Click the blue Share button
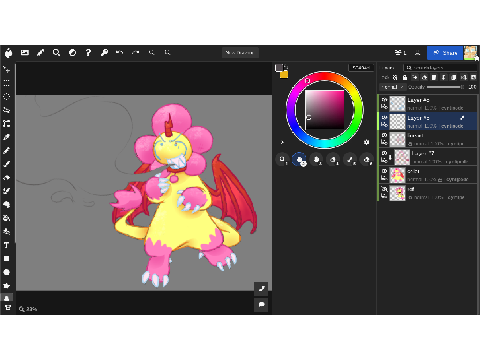This screenshot has width=480, height=360. pyautogui.click(x=445, y=53)
